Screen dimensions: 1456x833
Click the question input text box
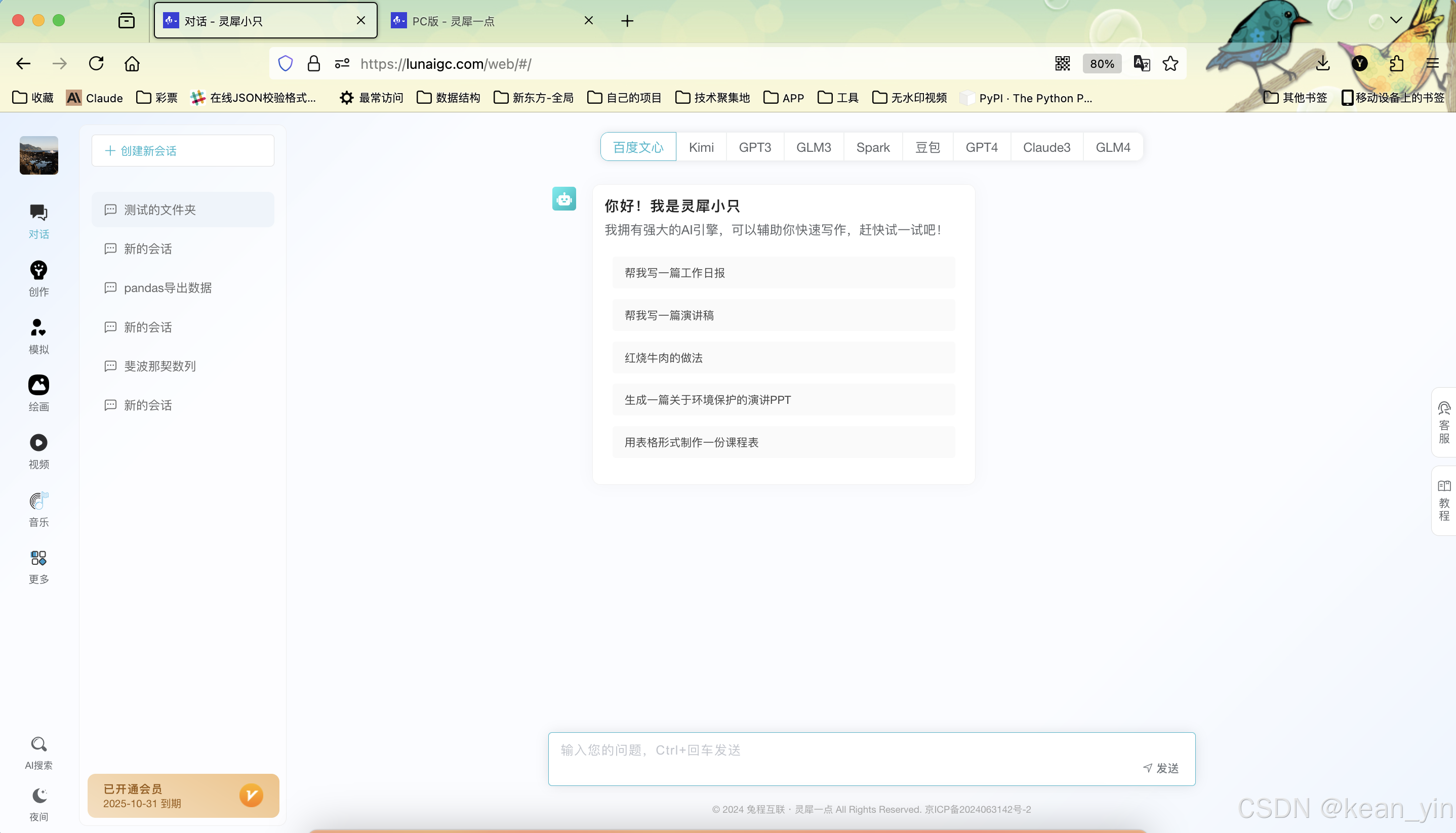point(847,751)
